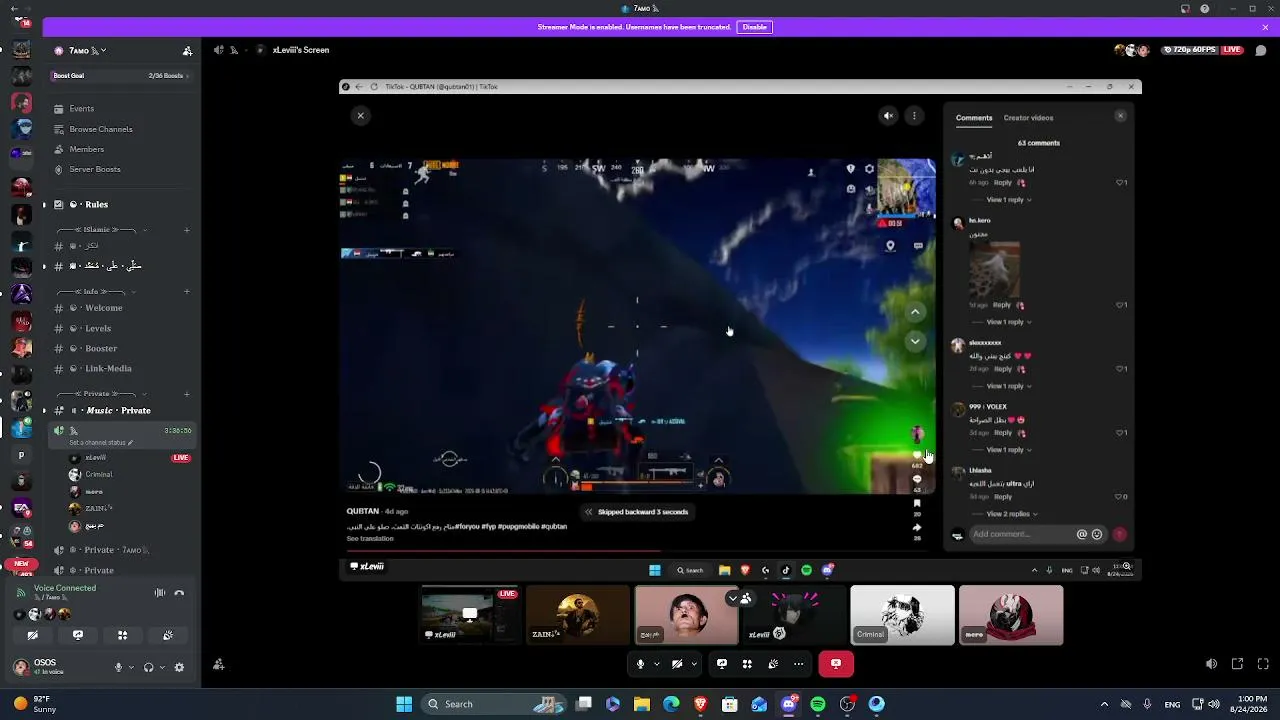Select the Criminal participant tile
Viewport: 1280px width, 720px height.
(903, 615)
